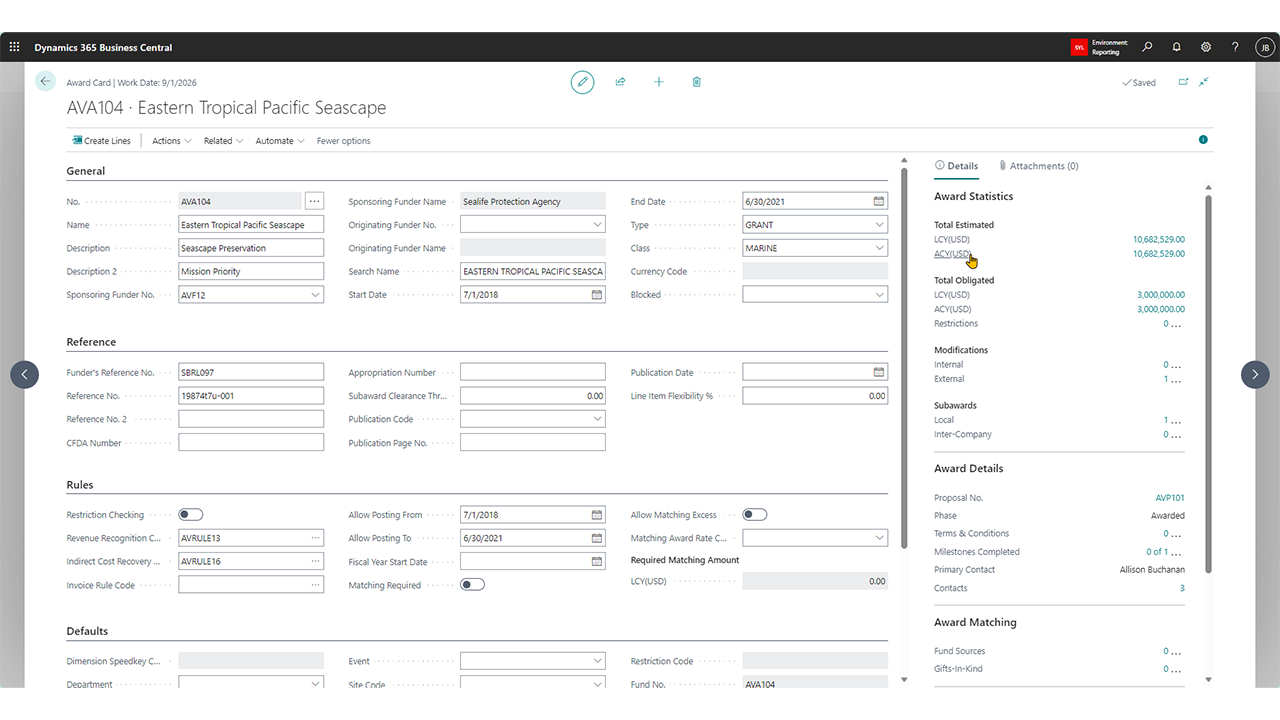Turn on Allow Matching Excess
1280x720 pixels.
pos(754,515)
